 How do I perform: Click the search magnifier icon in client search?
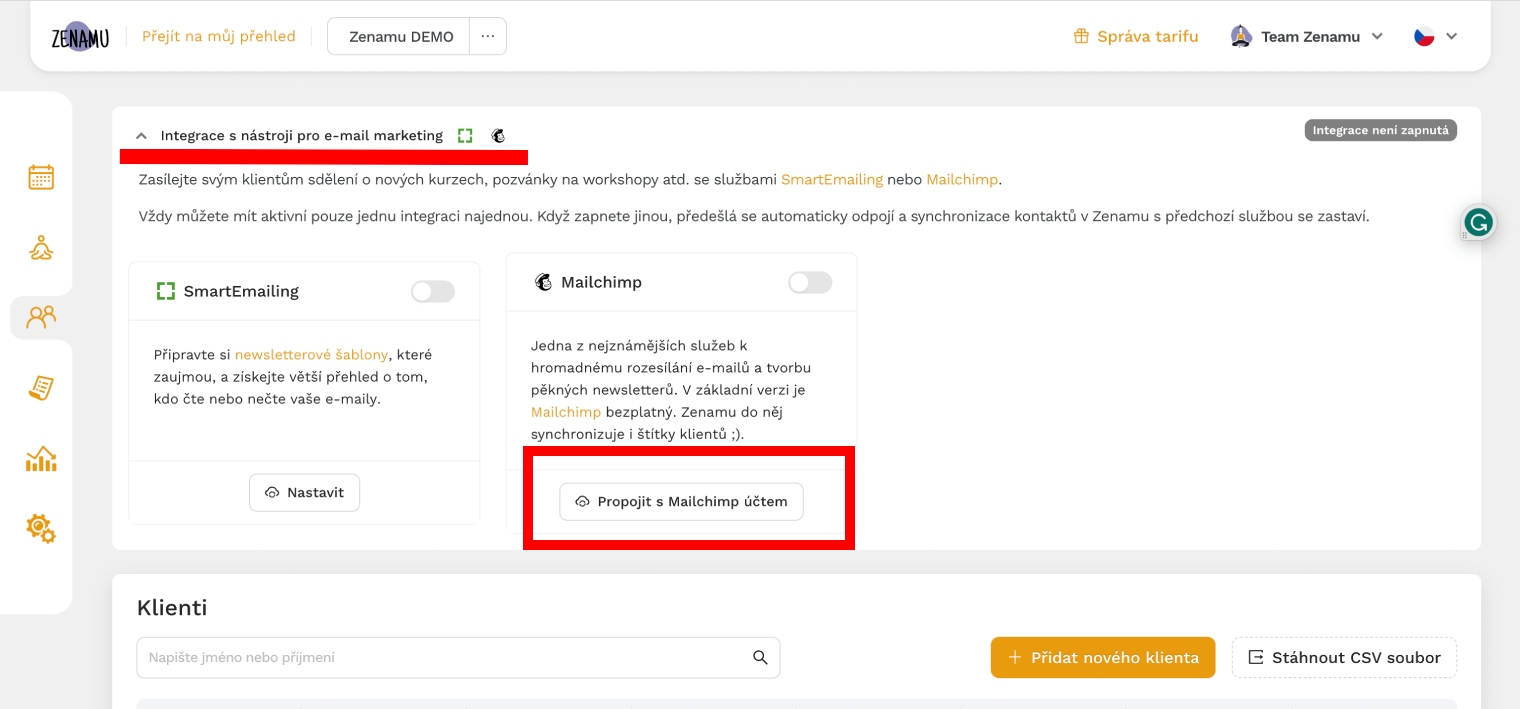(760, 657)
